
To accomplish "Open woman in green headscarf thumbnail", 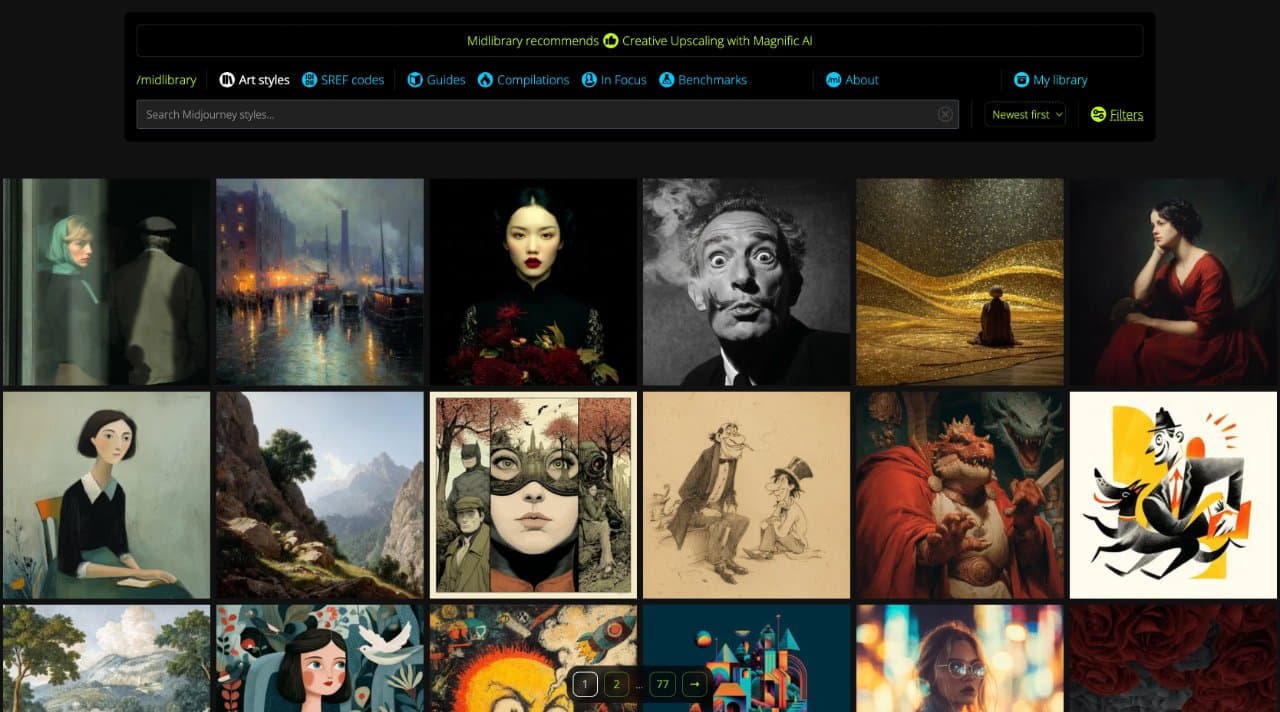I will point(107,282).
